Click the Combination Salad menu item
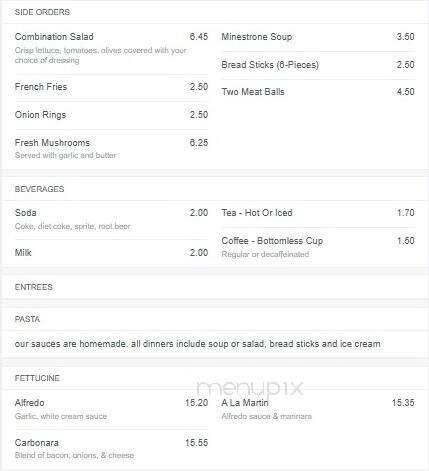This screenshot has width=429, height=471. tap(111, 48)
